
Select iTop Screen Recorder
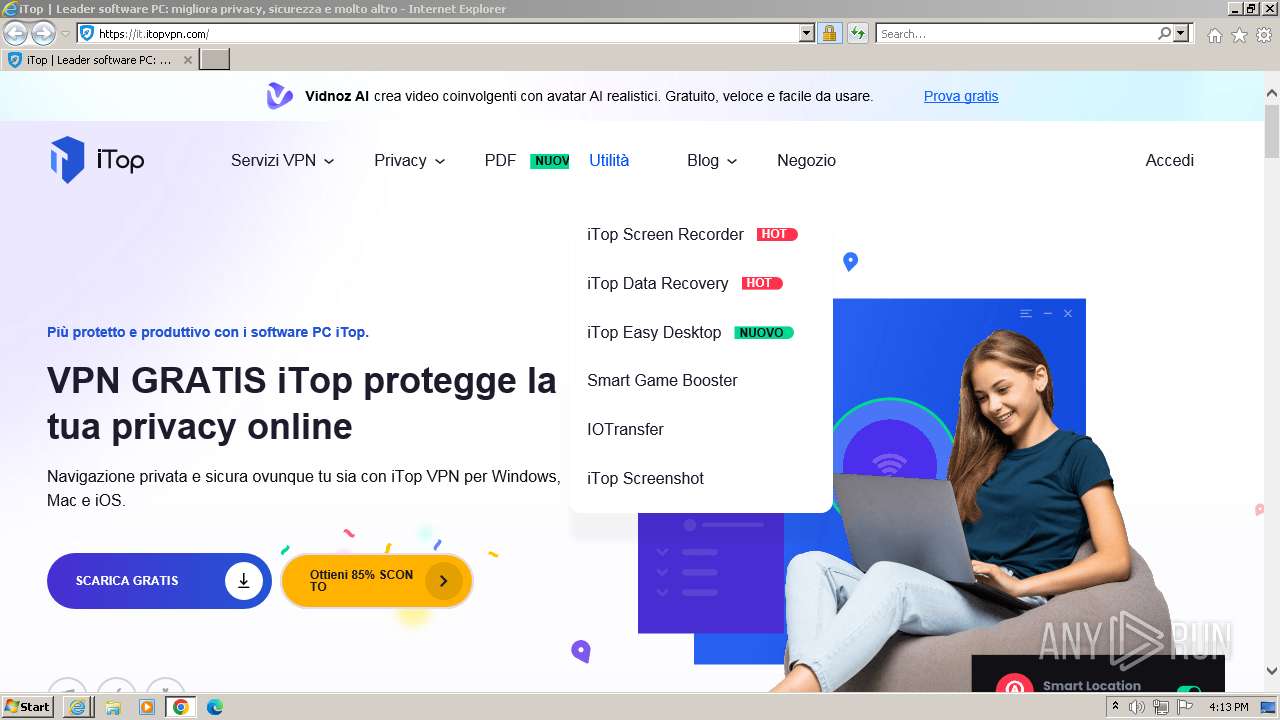point(665,234)
